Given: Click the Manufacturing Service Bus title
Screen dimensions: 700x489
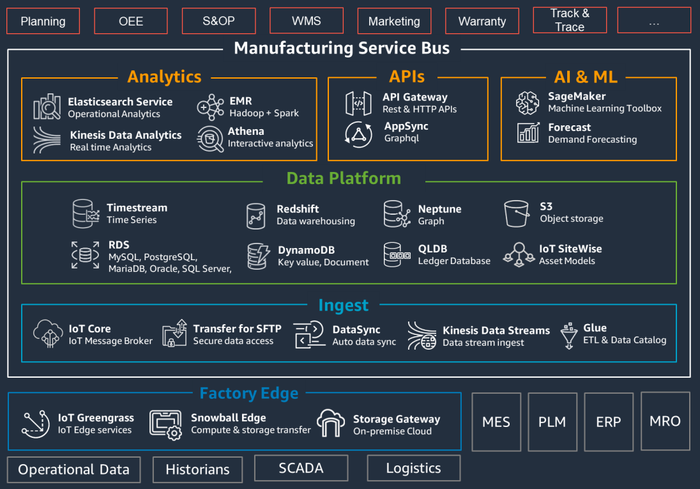Looking at the screenshot, I should click(342, 48).
